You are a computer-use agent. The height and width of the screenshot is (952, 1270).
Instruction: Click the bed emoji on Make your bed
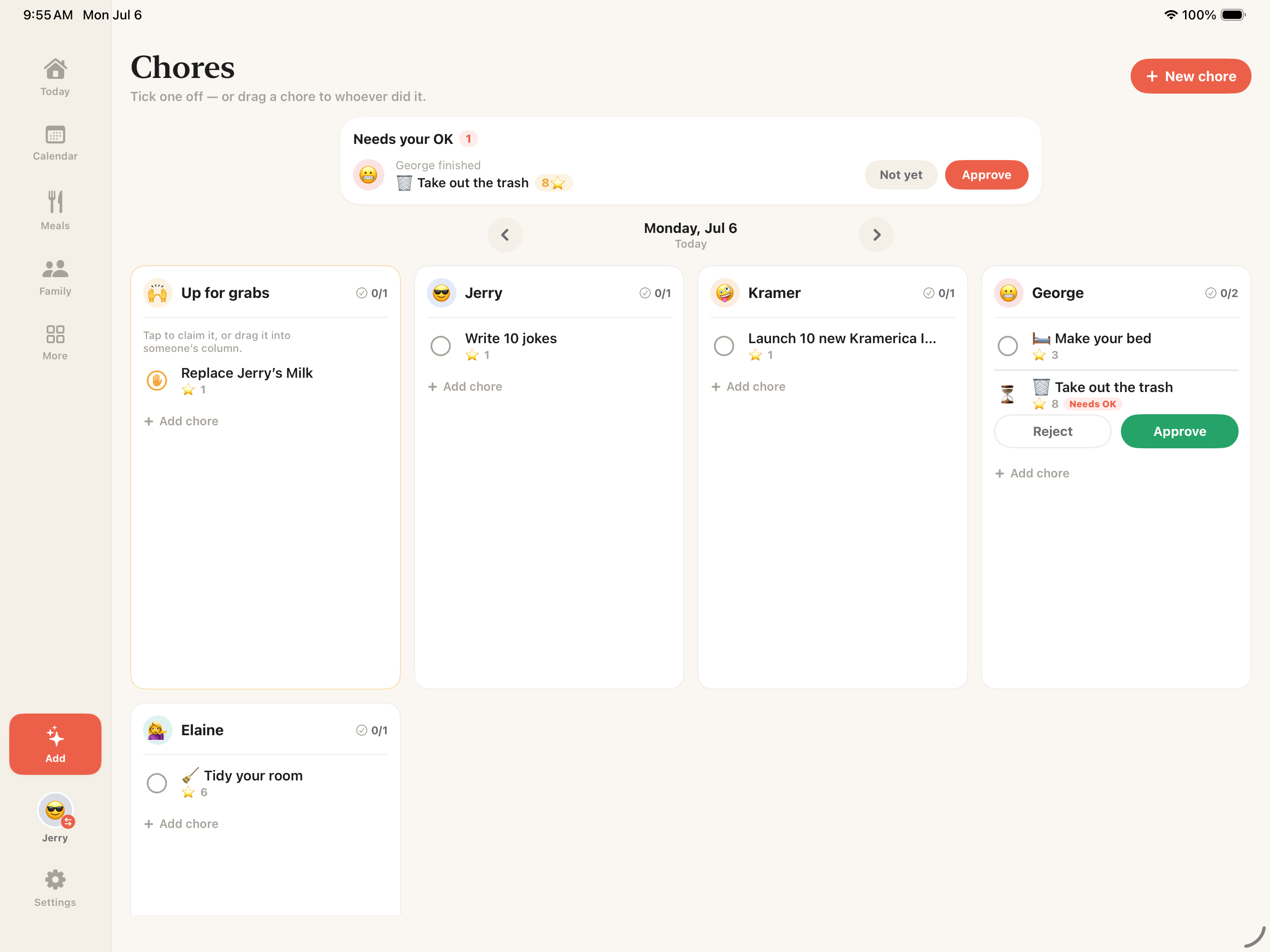point(1041,339)
